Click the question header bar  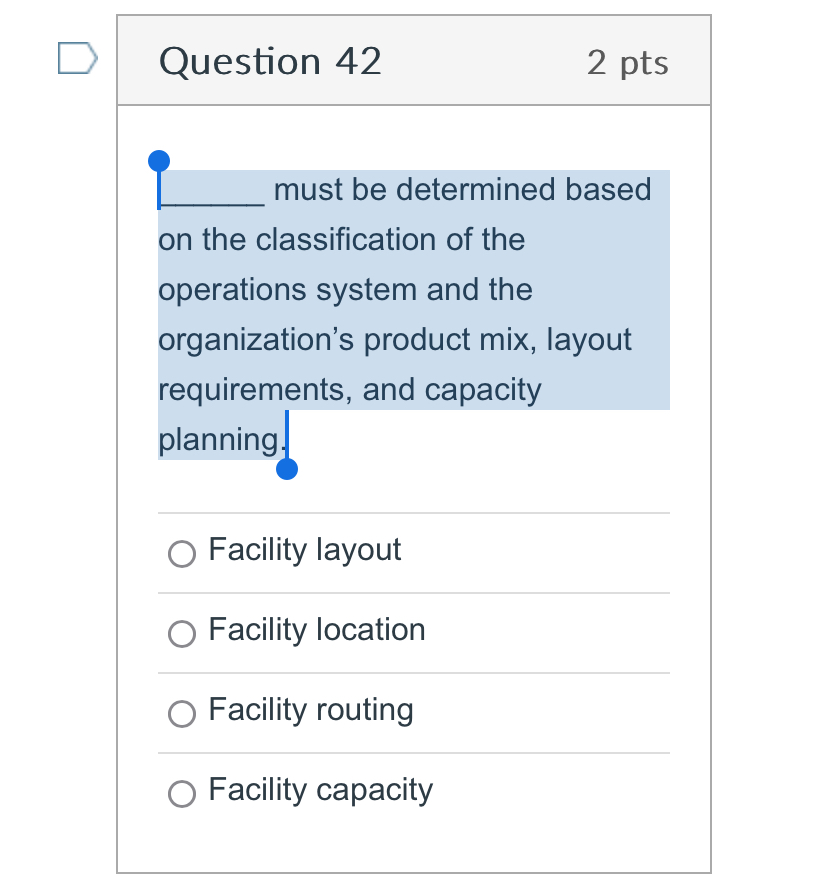414,60
